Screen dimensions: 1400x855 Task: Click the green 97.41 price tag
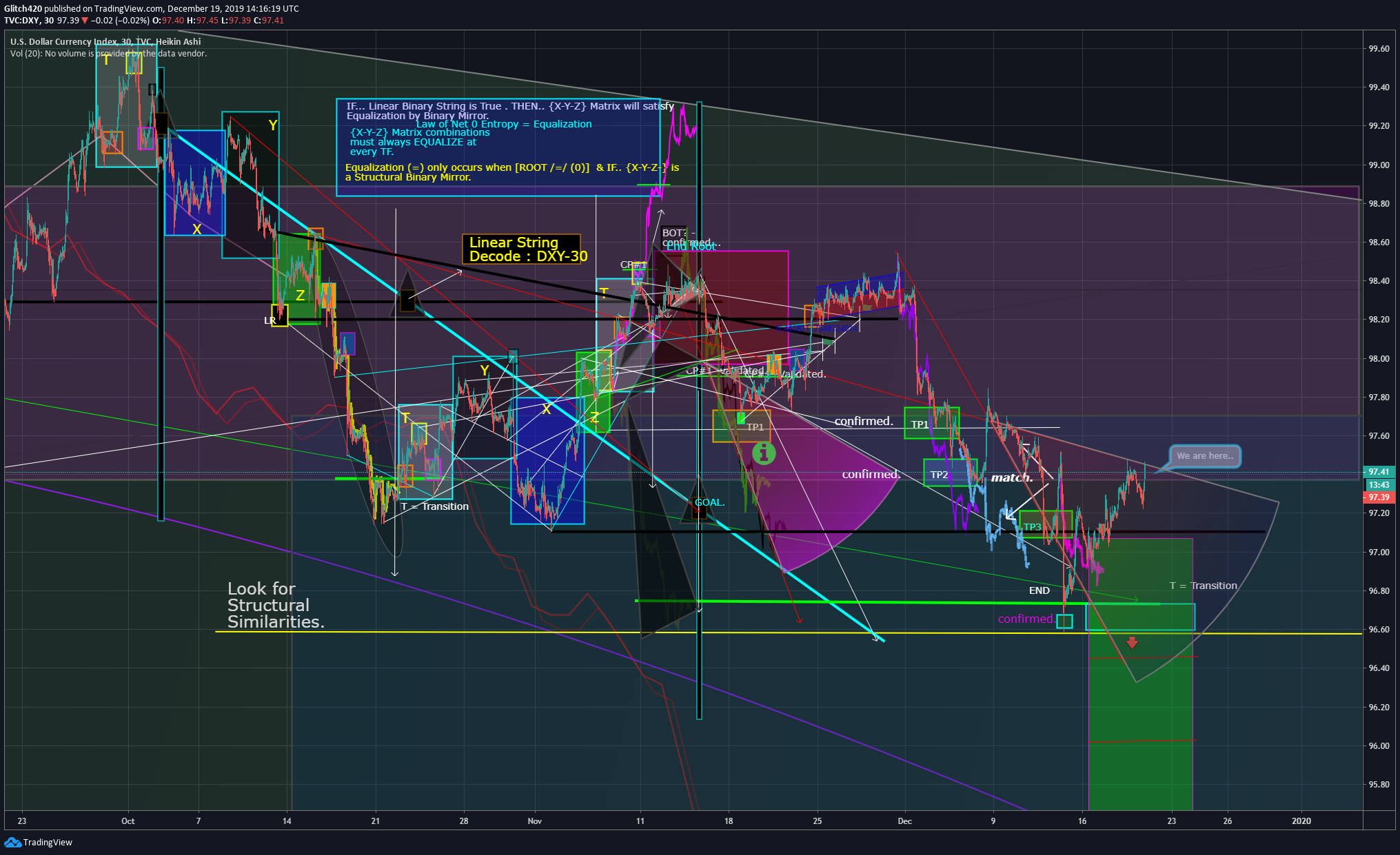(1379, 472)
